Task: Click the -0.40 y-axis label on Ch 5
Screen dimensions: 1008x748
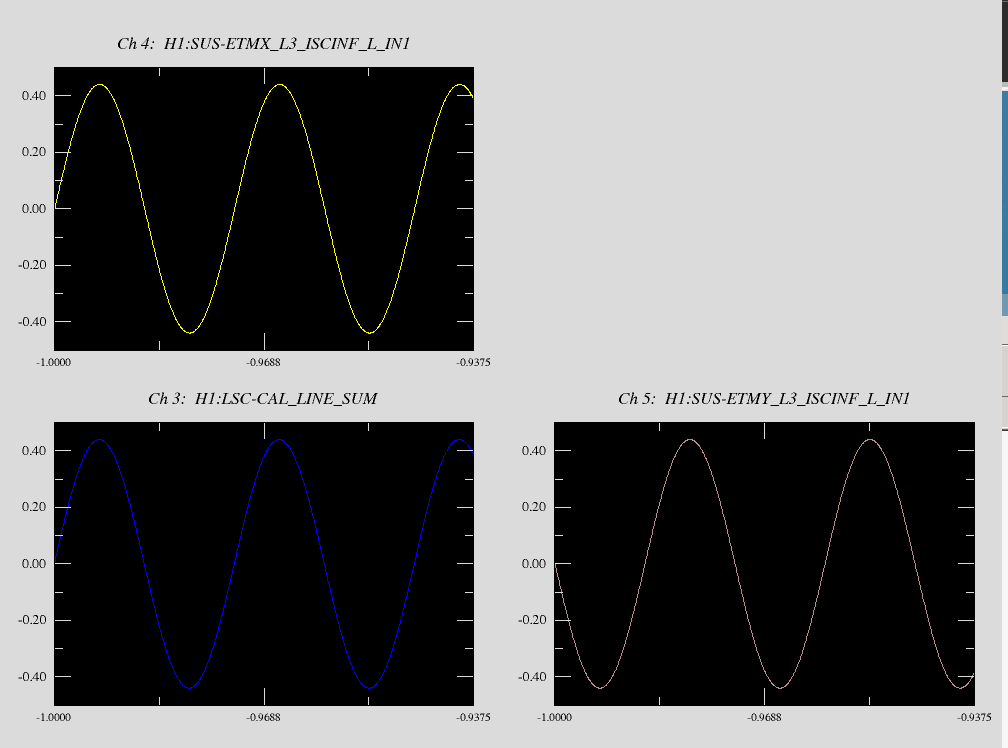Action: coord(532,677)
